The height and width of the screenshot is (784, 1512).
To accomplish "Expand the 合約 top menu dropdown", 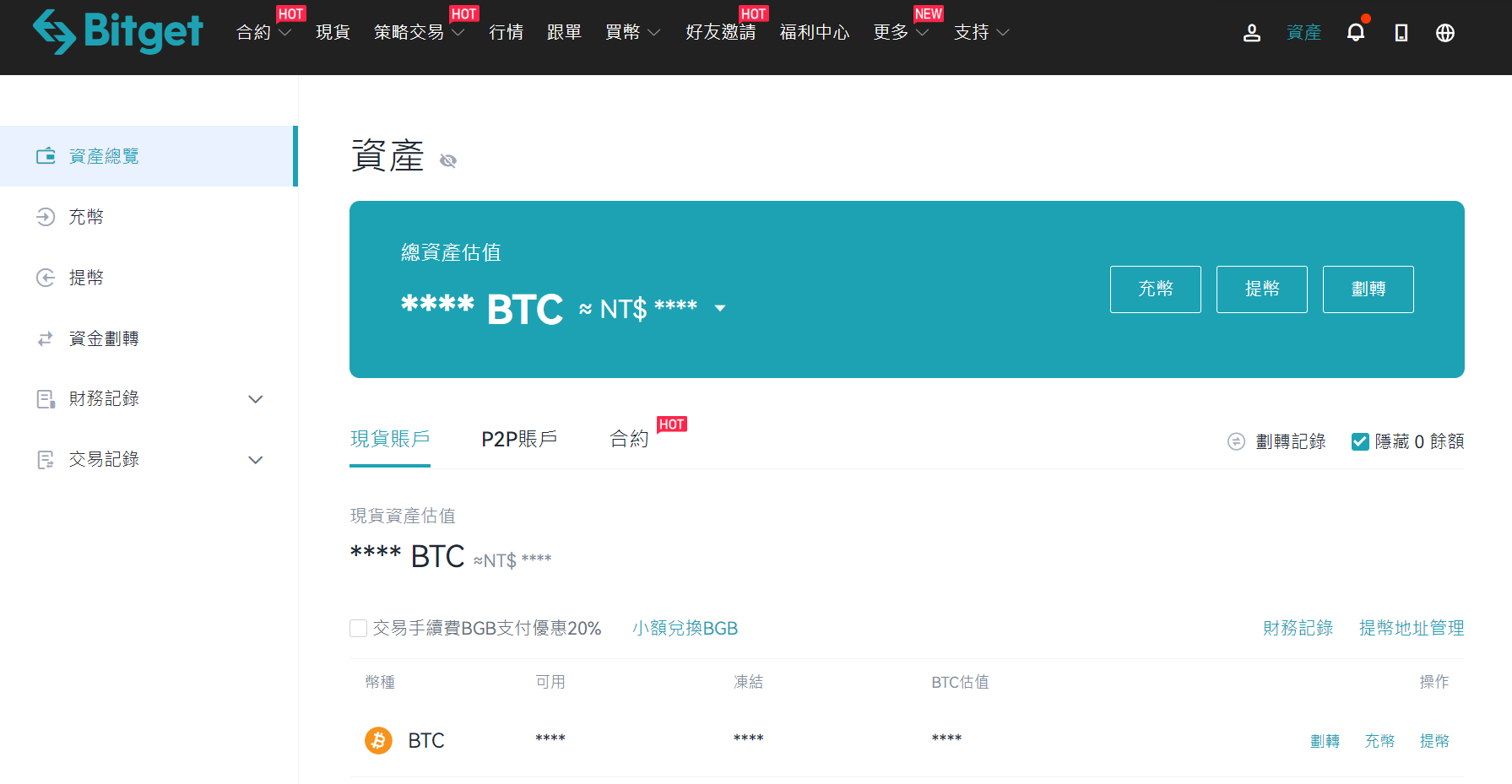I will tap(285, 33).
